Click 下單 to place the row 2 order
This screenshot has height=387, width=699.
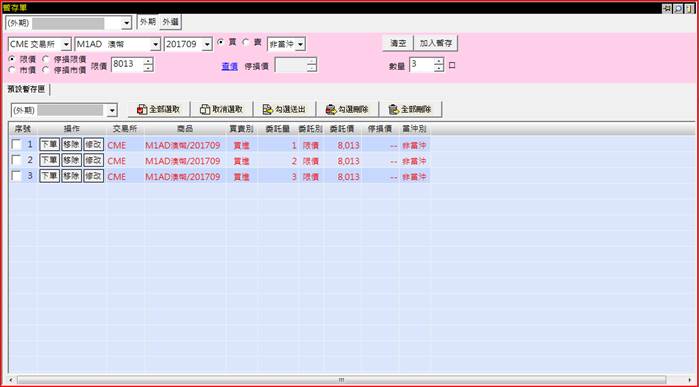pyautogui.click(x=49, y=160)
